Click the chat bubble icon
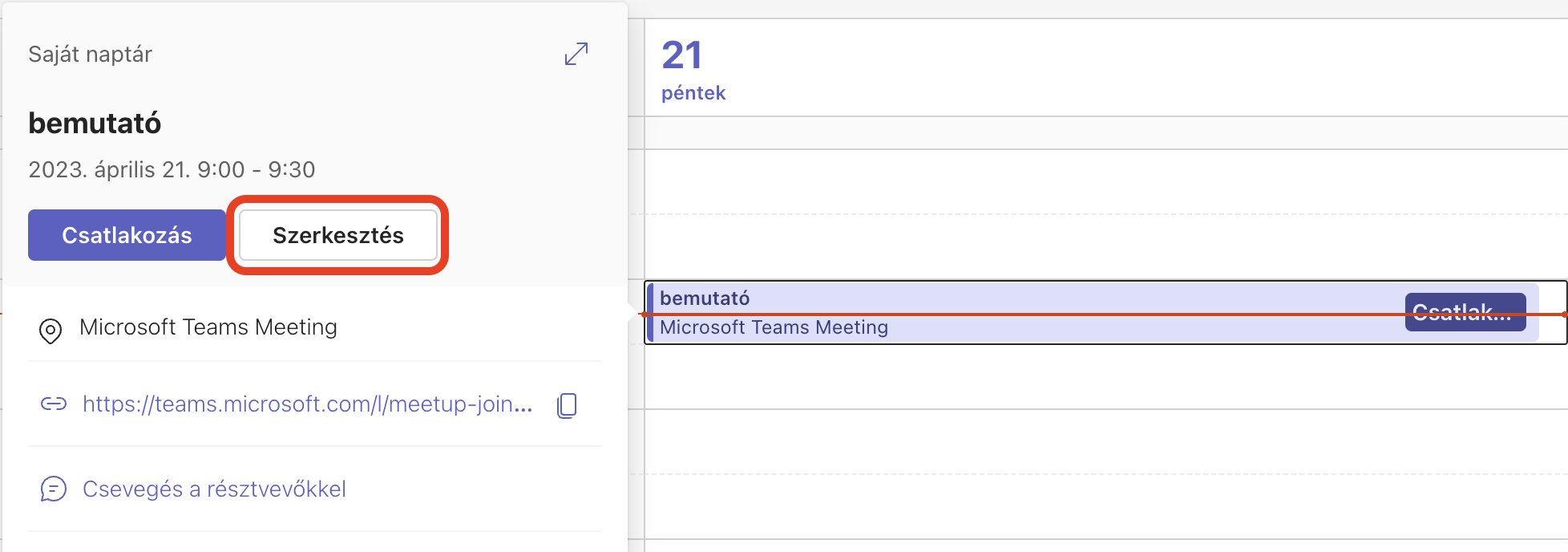 [x=54, y=489]
